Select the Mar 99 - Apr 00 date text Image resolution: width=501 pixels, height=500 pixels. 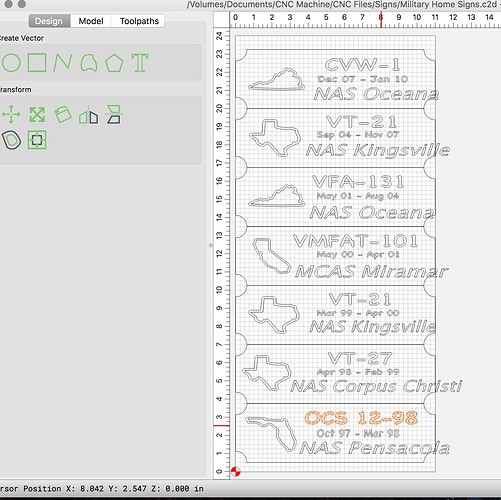pyautogui.click(x=358, y=313)
